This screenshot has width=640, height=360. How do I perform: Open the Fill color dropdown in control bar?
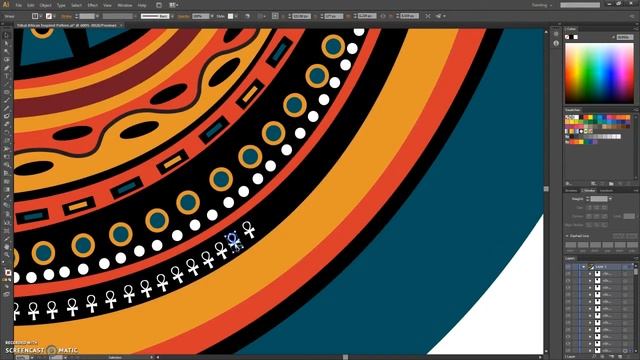click(40, 16)
